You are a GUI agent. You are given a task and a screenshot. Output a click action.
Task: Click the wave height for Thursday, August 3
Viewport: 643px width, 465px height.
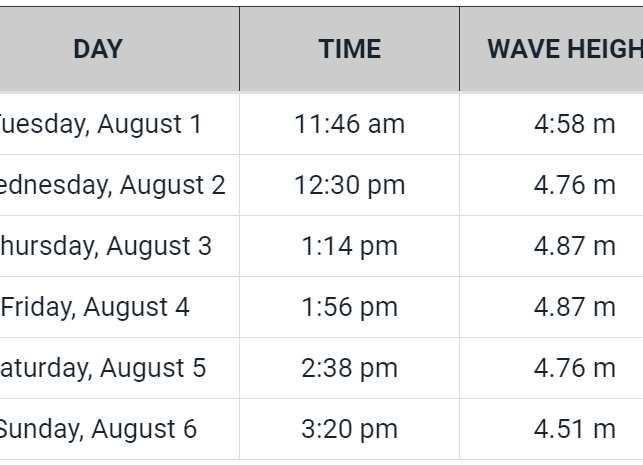(574, 246)
